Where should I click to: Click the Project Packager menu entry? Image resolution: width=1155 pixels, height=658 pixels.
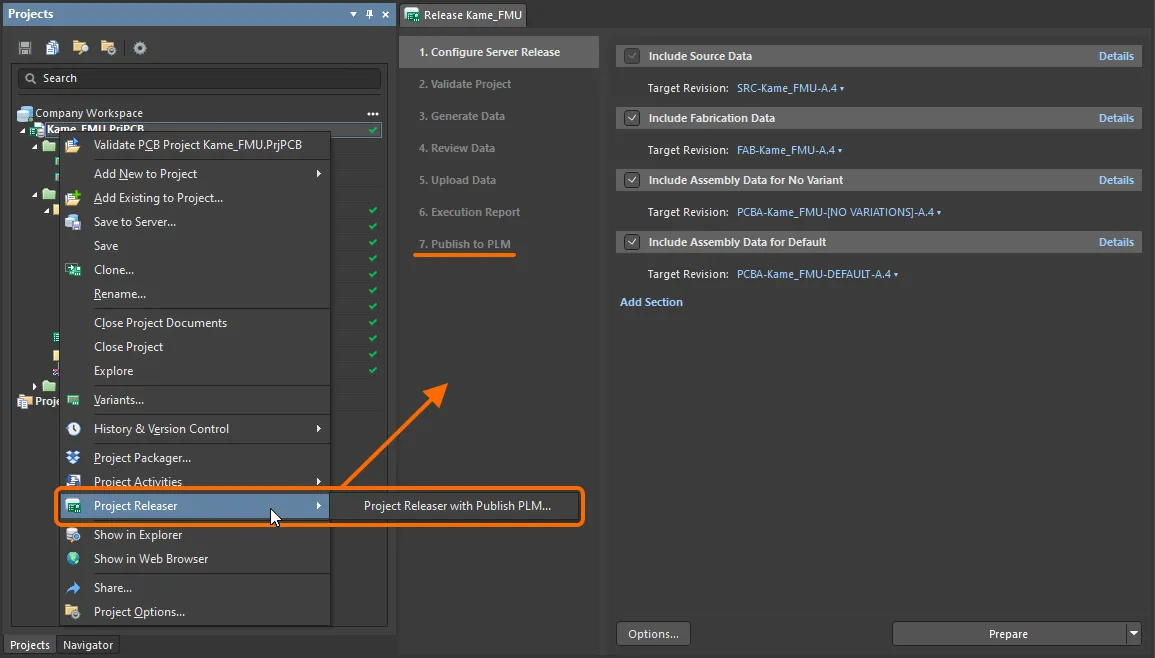pos(142,458)
